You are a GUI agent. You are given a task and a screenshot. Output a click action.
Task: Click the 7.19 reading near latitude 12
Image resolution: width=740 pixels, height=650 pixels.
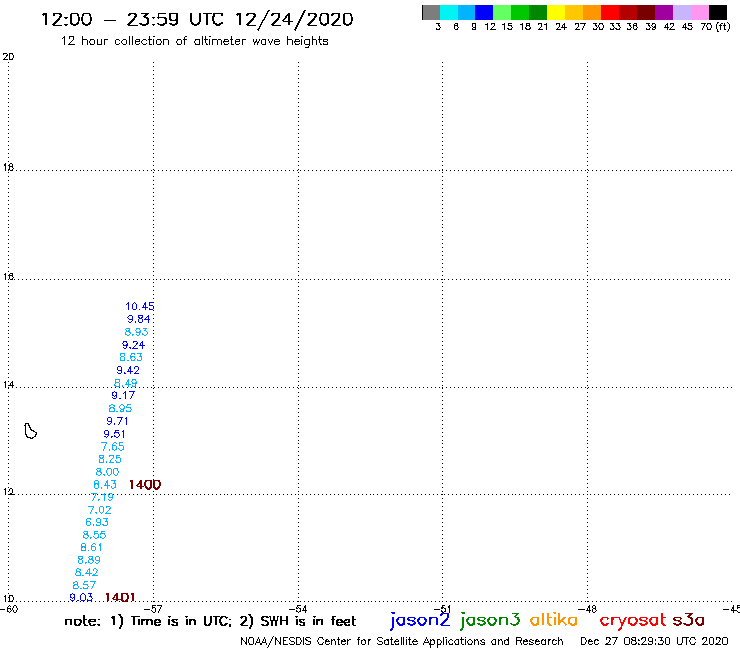click(x=102, y=497)
